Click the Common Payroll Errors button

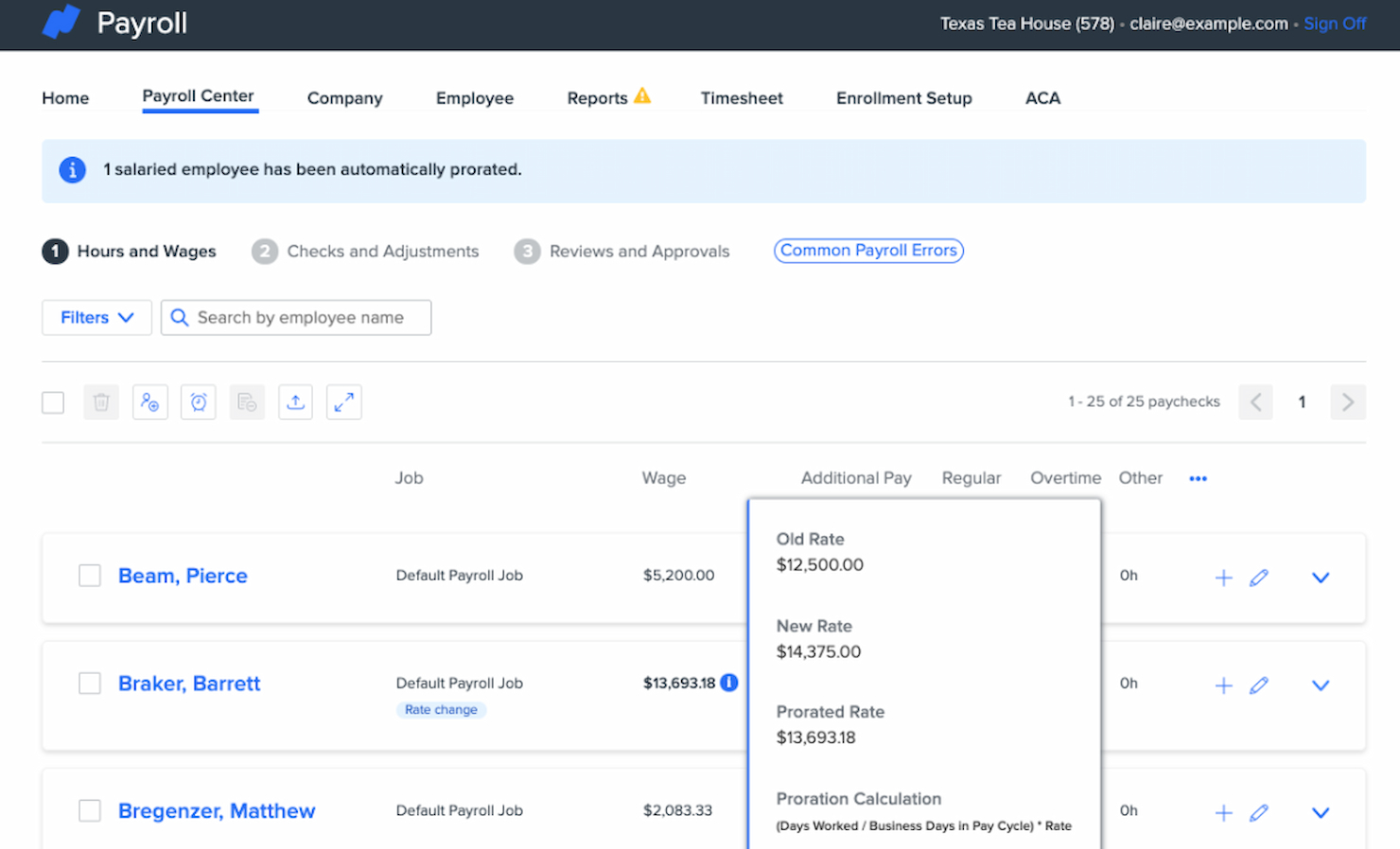coord(868,251)
